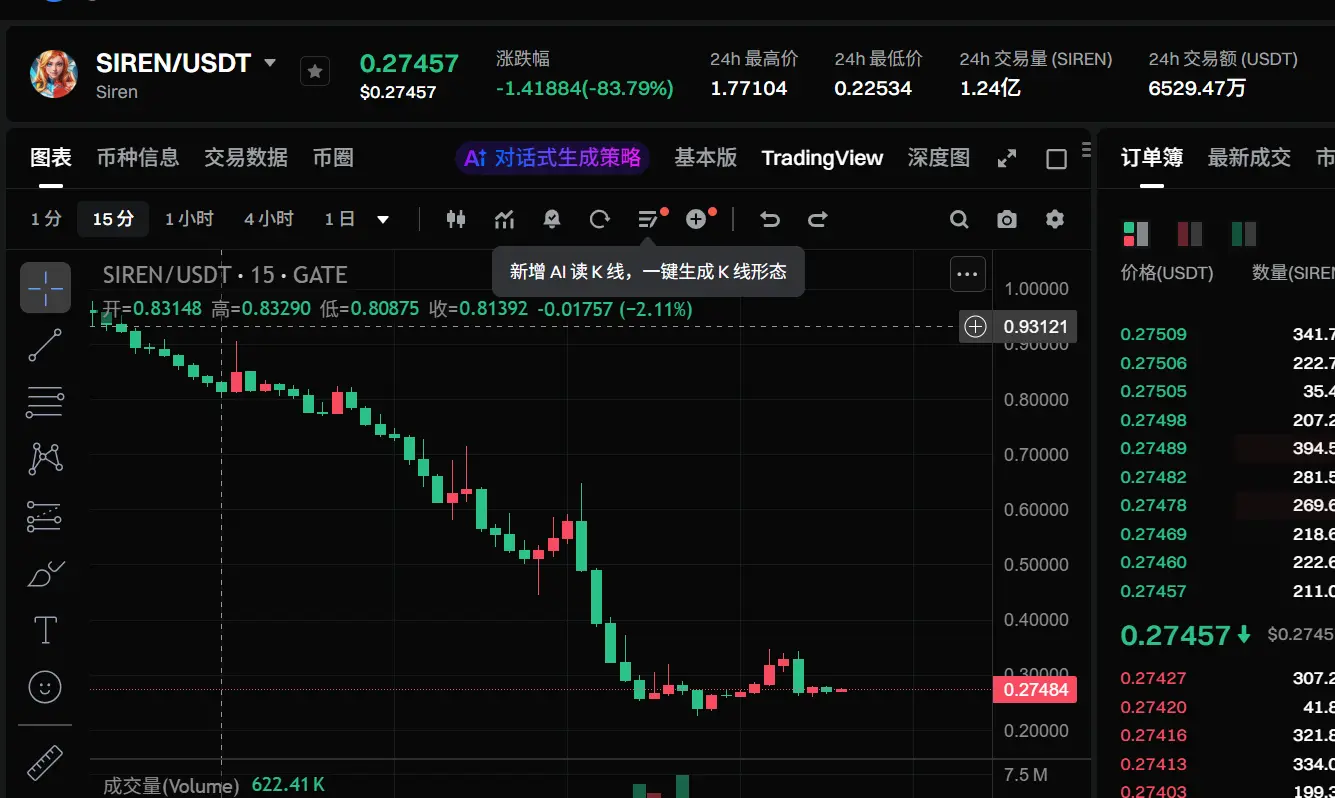Screen dimensions: 1335x798
Task: Click the SIREN/USDT · 15 · GATE chart title
Action: [225, 275]
